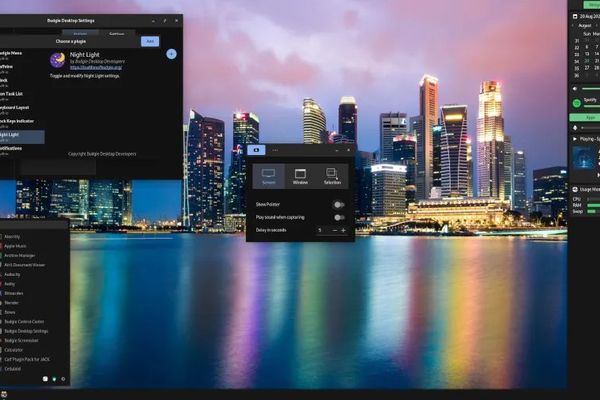Open Apple Music from the app menu
This screenshot has height=400, width=600.
pos(34,246)
